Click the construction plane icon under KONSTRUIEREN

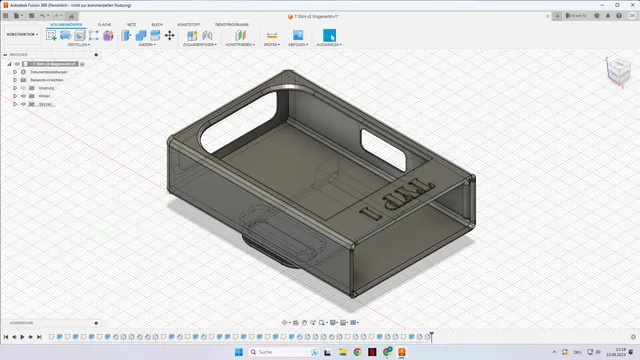pos(240,36)
